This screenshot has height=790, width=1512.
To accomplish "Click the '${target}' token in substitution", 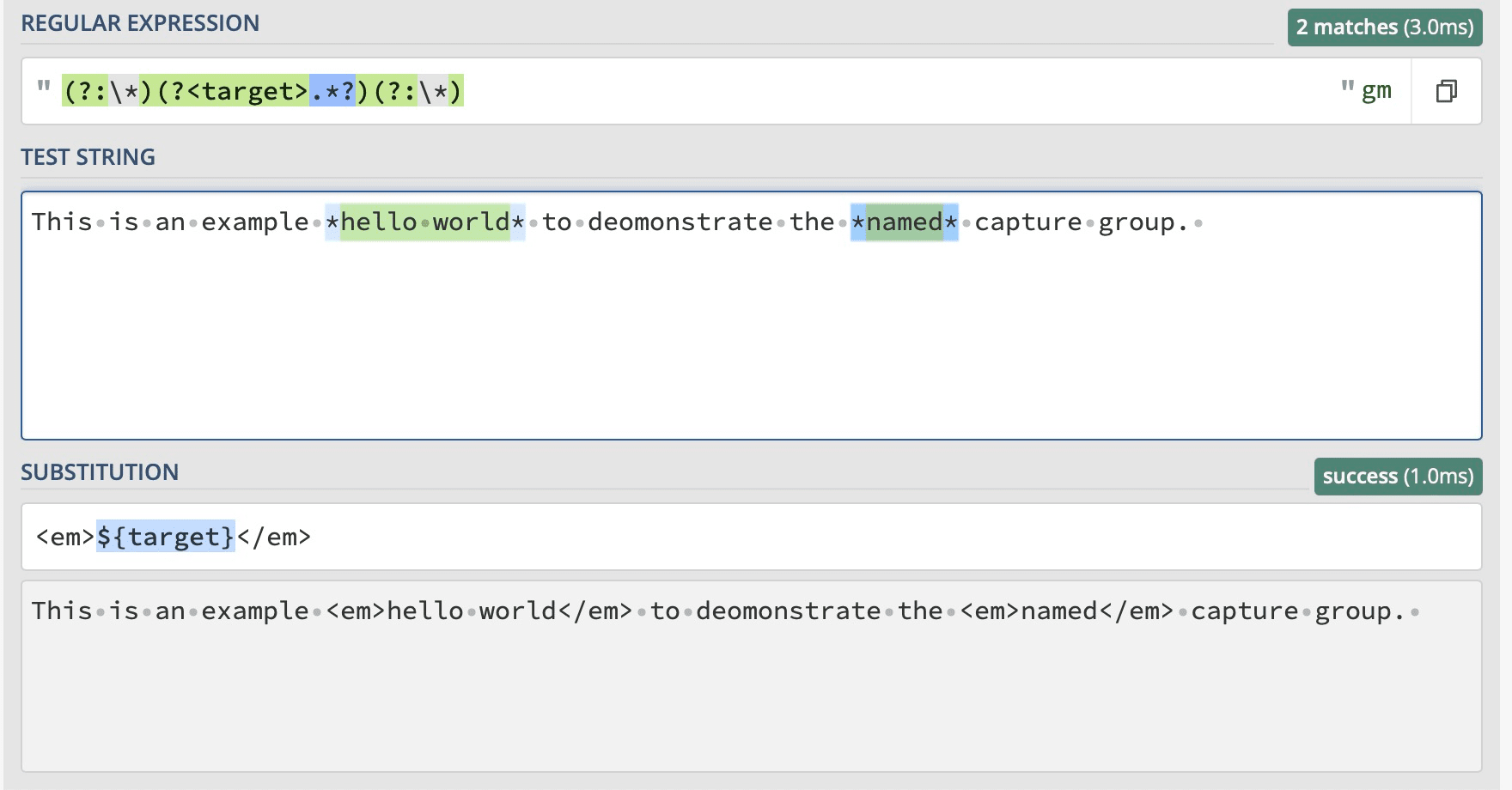I will click(x=165, y=537).
